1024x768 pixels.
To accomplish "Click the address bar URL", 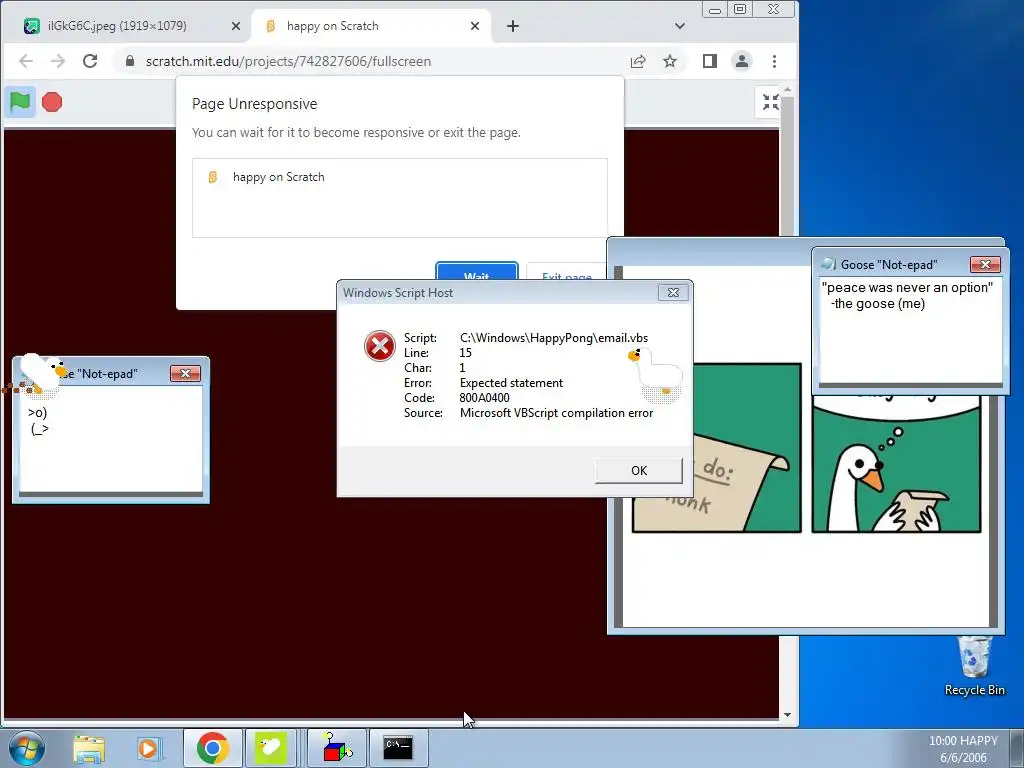I will [x=288, y=61].
